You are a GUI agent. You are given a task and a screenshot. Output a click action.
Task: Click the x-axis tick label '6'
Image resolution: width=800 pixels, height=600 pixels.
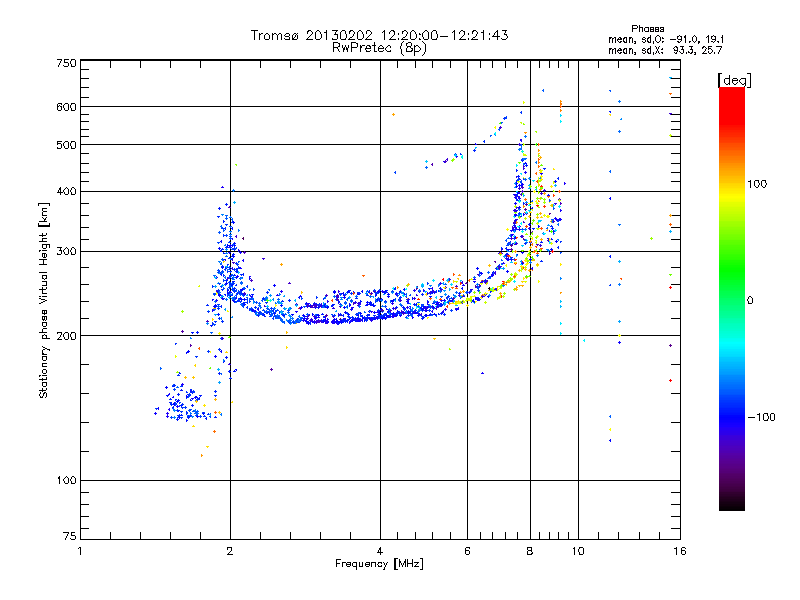(467, 551)
